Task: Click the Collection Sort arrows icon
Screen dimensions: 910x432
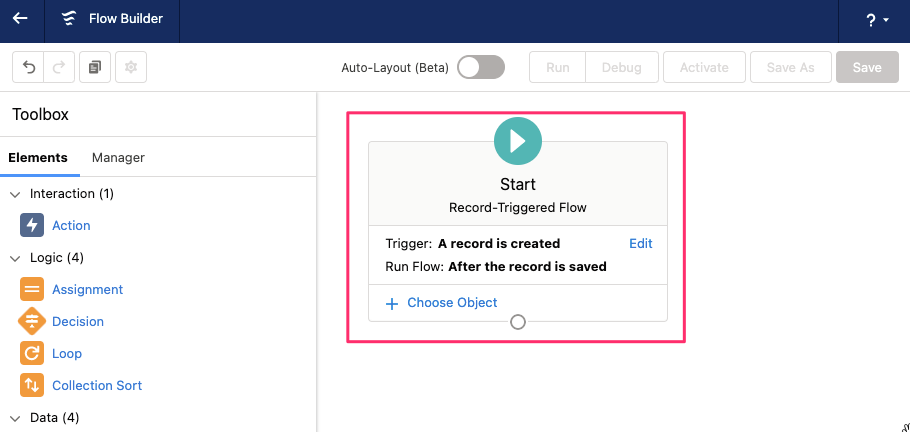Action: 32,385
